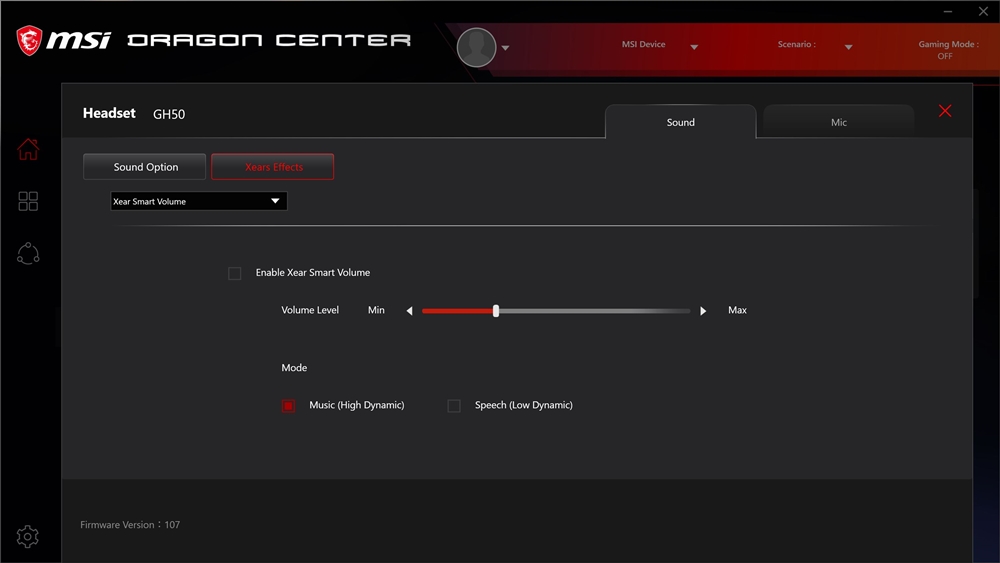The height and width of the screenshot is (563, 1000).
Task: Open the settings gear icon
Action: pos(27,536)
